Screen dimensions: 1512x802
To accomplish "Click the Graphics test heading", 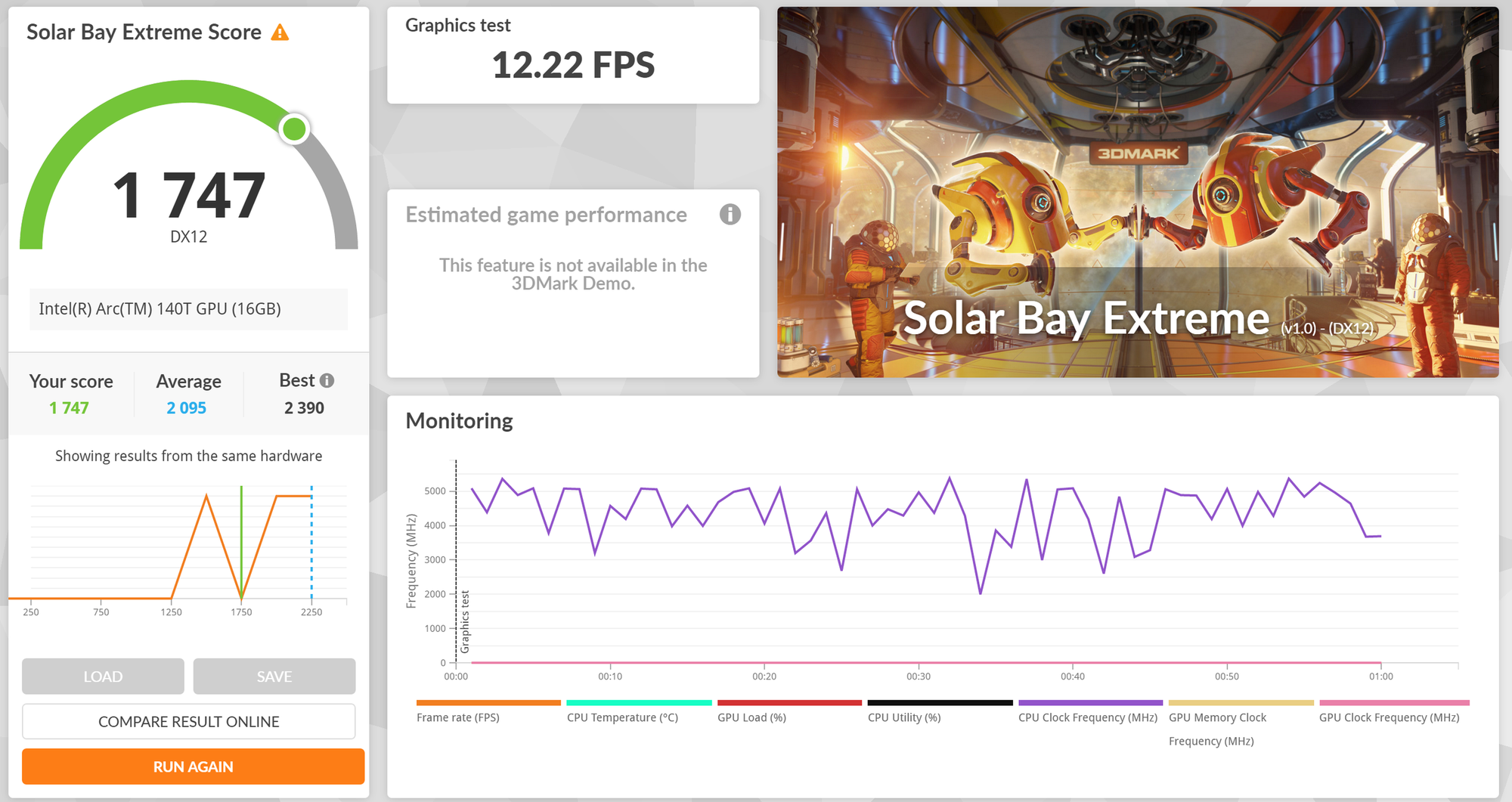I will [x=457, y=26].
